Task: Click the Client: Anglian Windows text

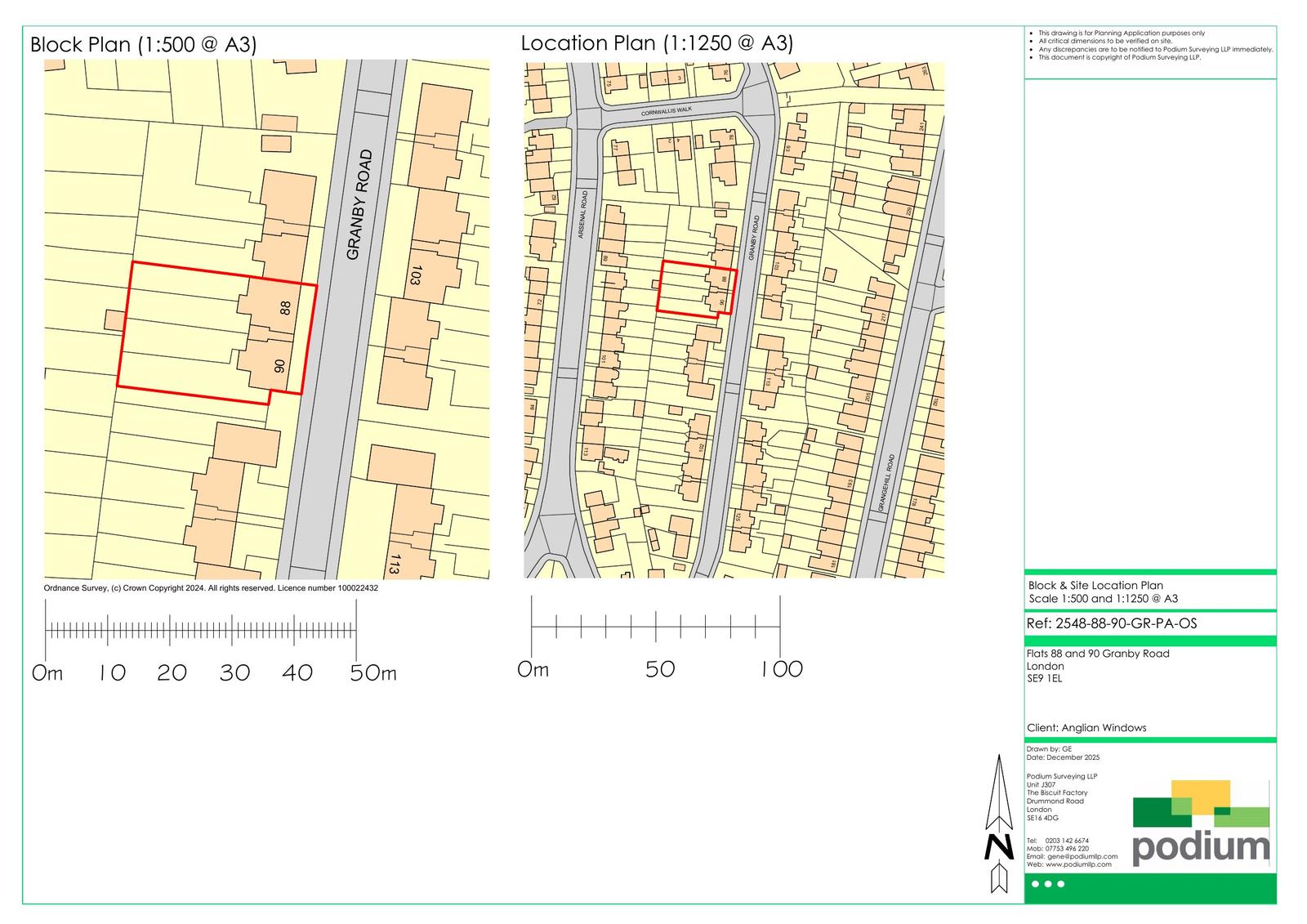Action: 1086,728
